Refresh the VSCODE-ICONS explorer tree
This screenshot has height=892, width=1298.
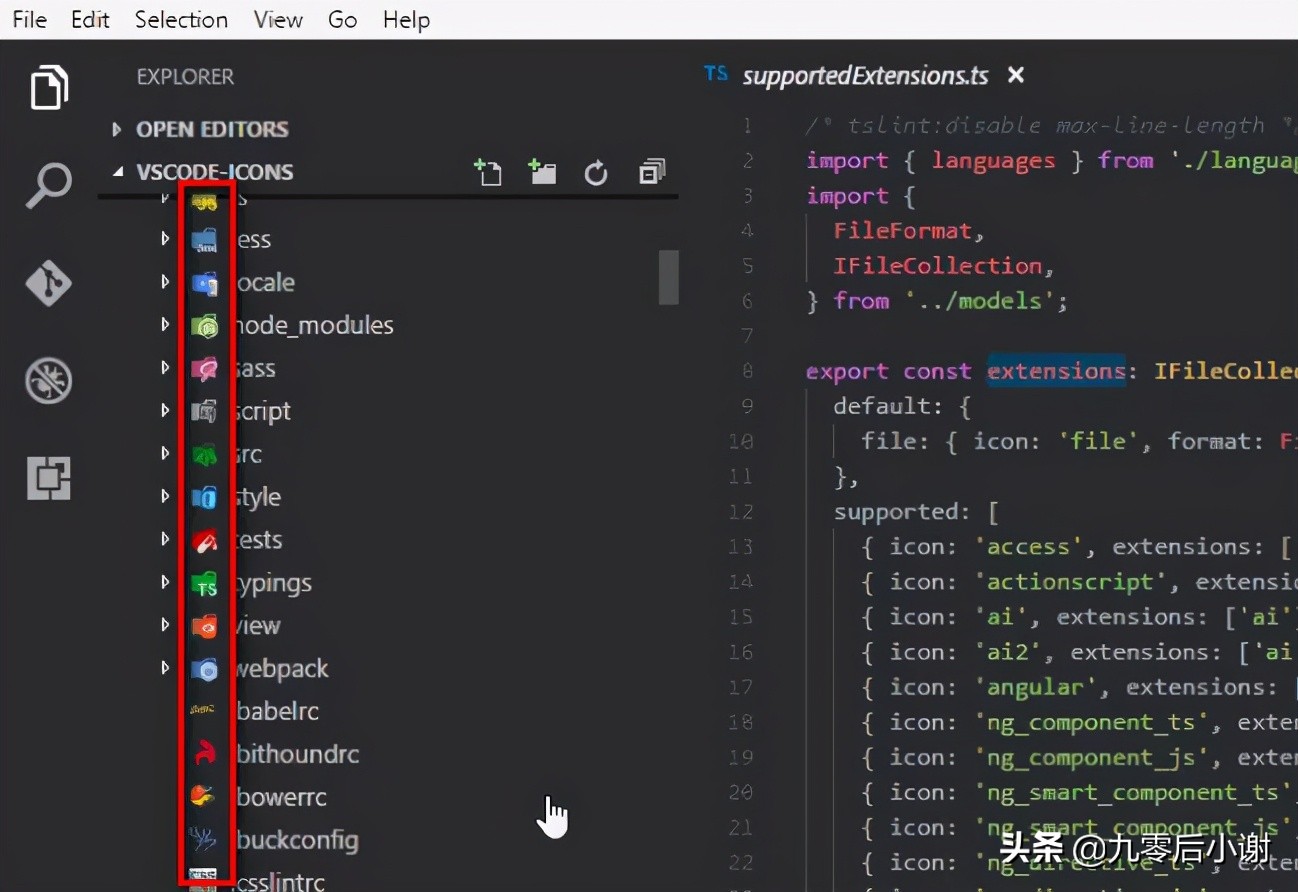pyautogui.click(x=596, y=173)
